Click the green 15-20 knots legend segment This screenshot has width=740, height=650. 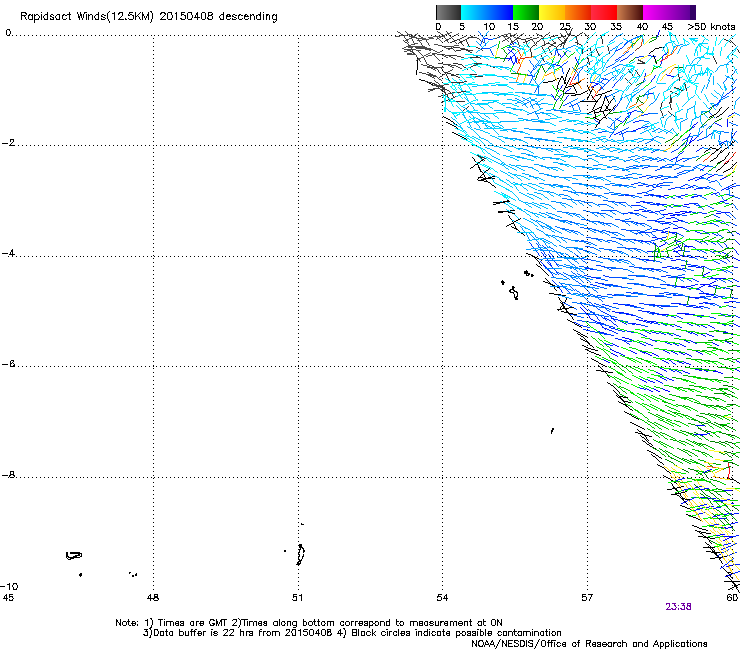tap(526, 12)
